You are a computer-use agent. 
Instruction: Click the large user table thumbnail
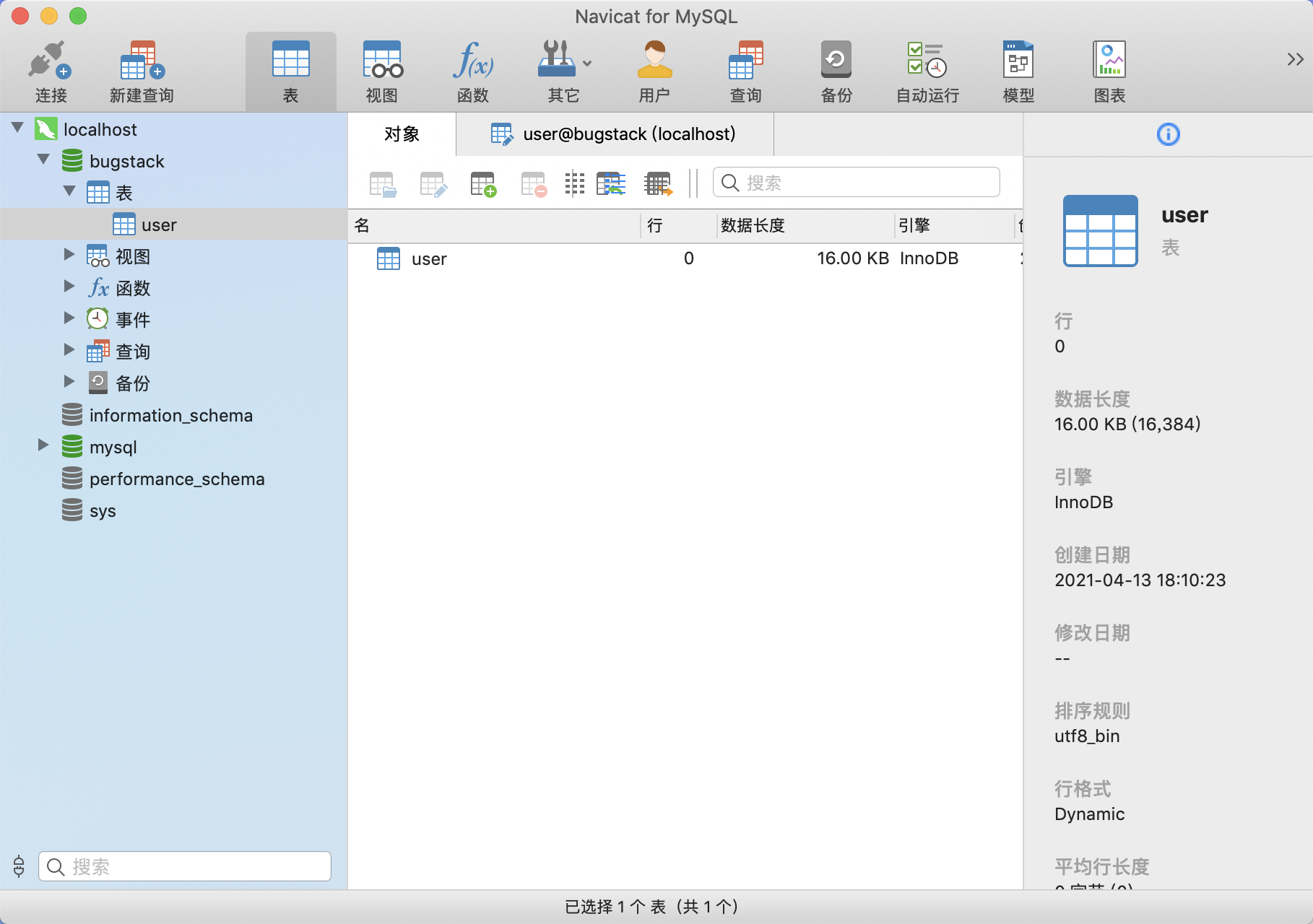click(1100, 231)
